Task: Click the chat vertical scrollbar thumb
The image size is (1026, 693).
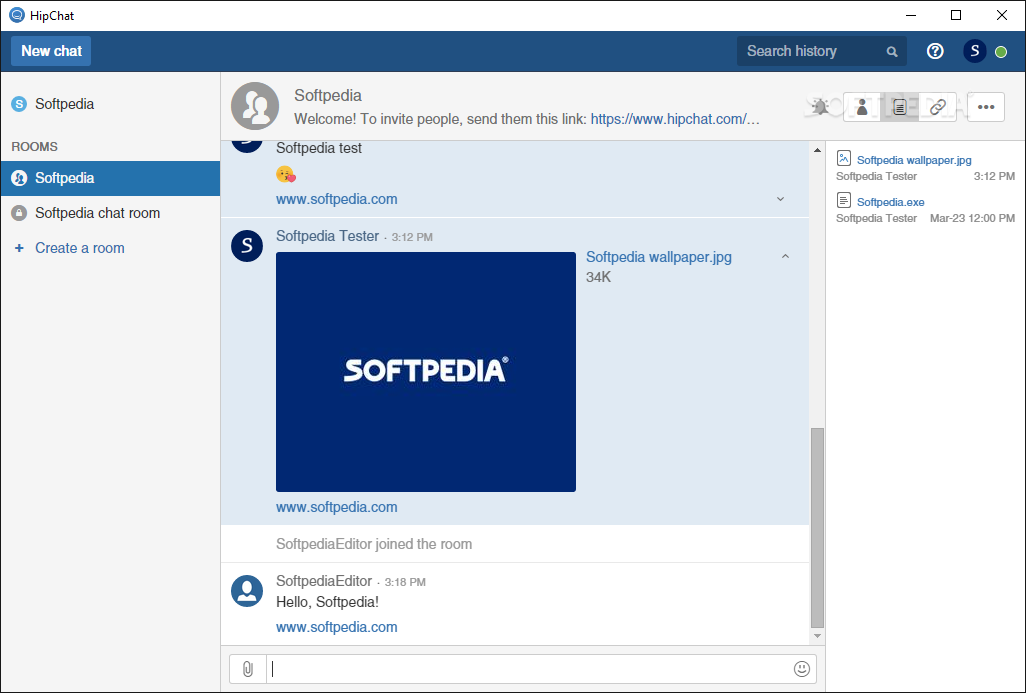Action: coord(817,527)
